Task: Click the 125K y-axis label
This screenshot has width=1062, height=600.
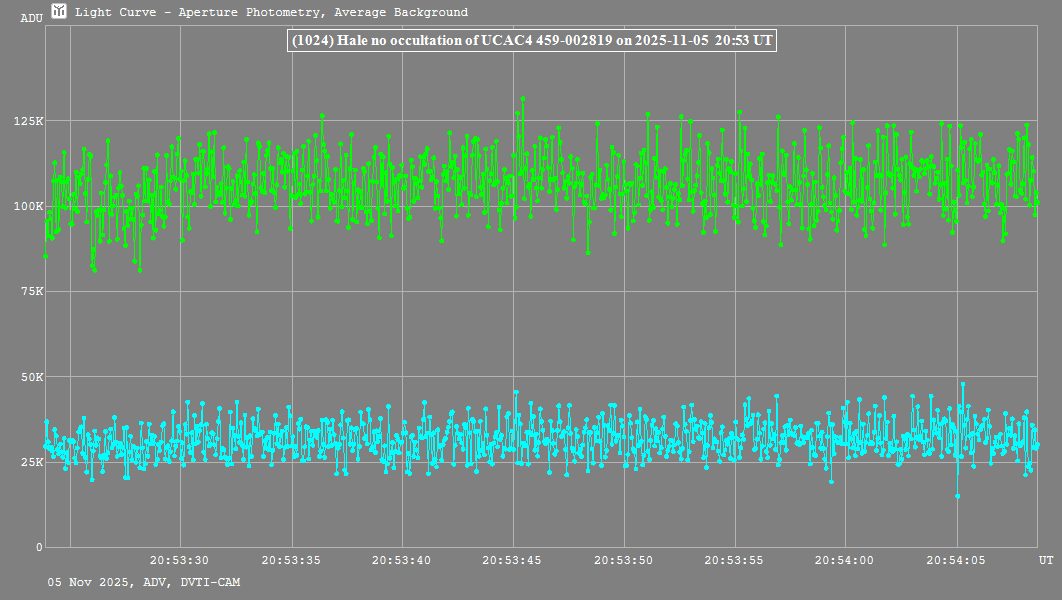Action: [28, 121]
